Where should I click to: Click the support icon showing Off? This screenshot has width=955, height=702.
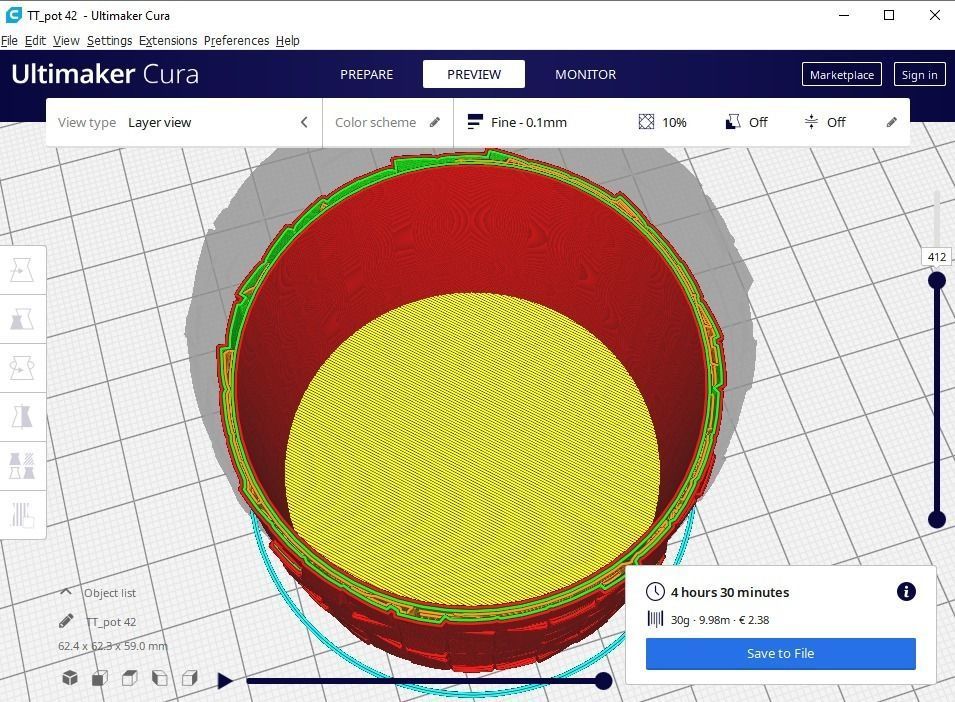pyautogui.click(x=733, y=122)
